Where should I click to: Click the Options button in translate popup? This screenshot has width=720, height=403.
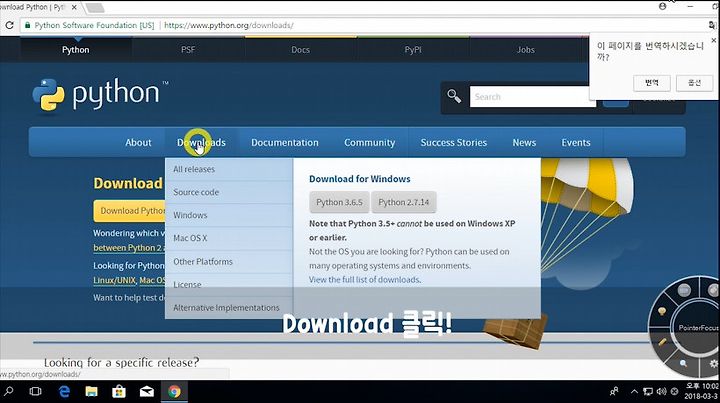[x=694, y=83]
